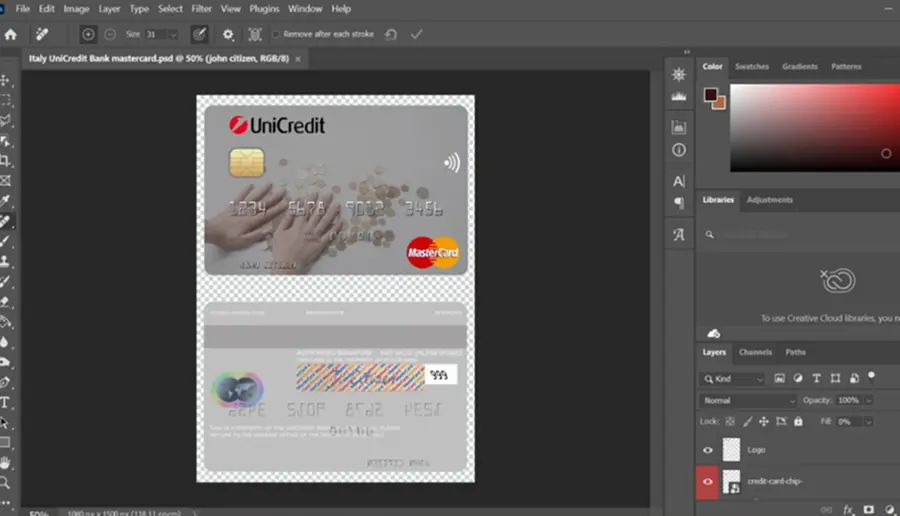
Task: Open the brush Size dropdown
Action: point(173,34)
